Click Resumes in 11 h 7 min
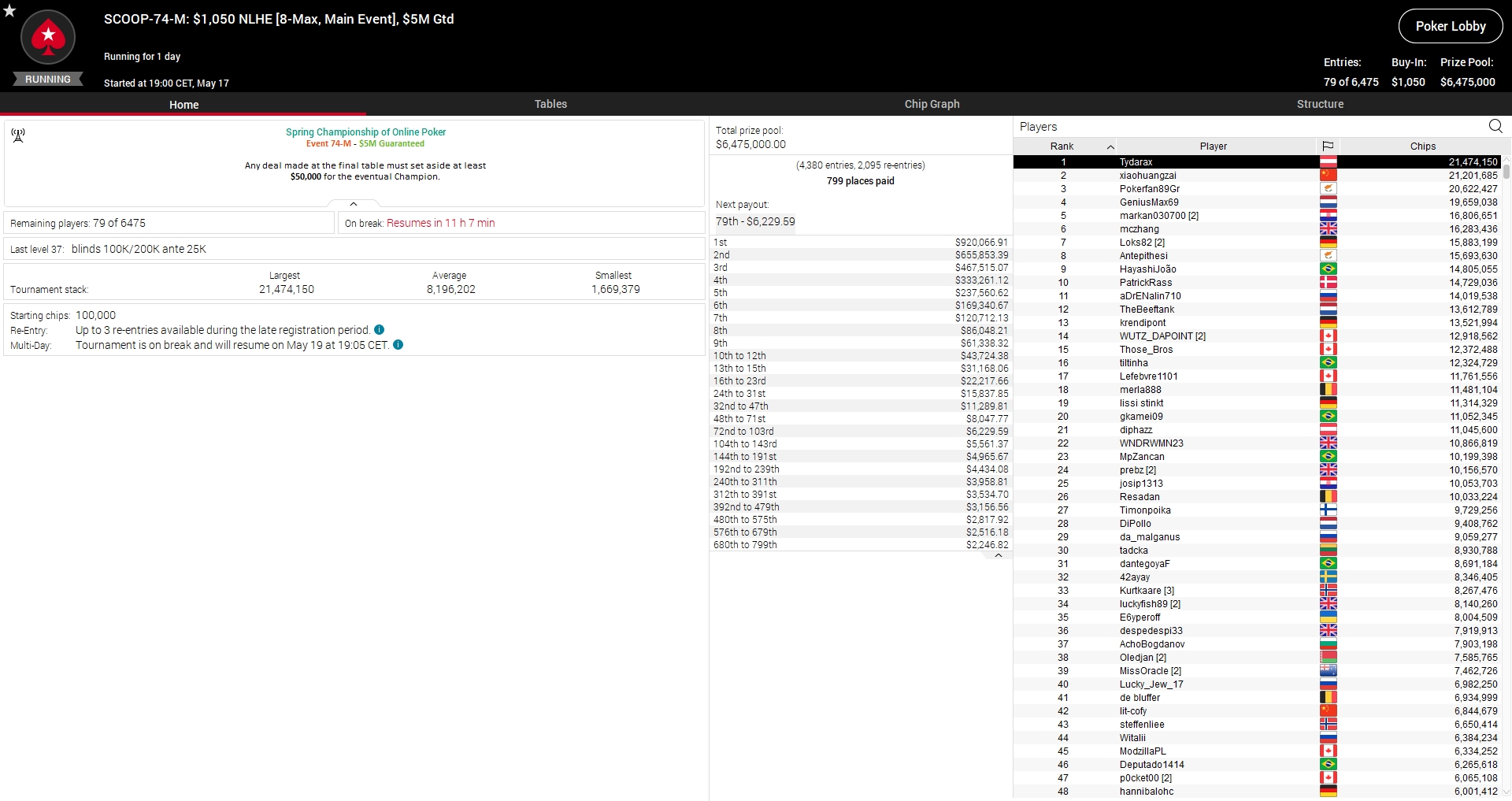Image resolution: width=1512 pixels, height=801 pixels. 440,223
